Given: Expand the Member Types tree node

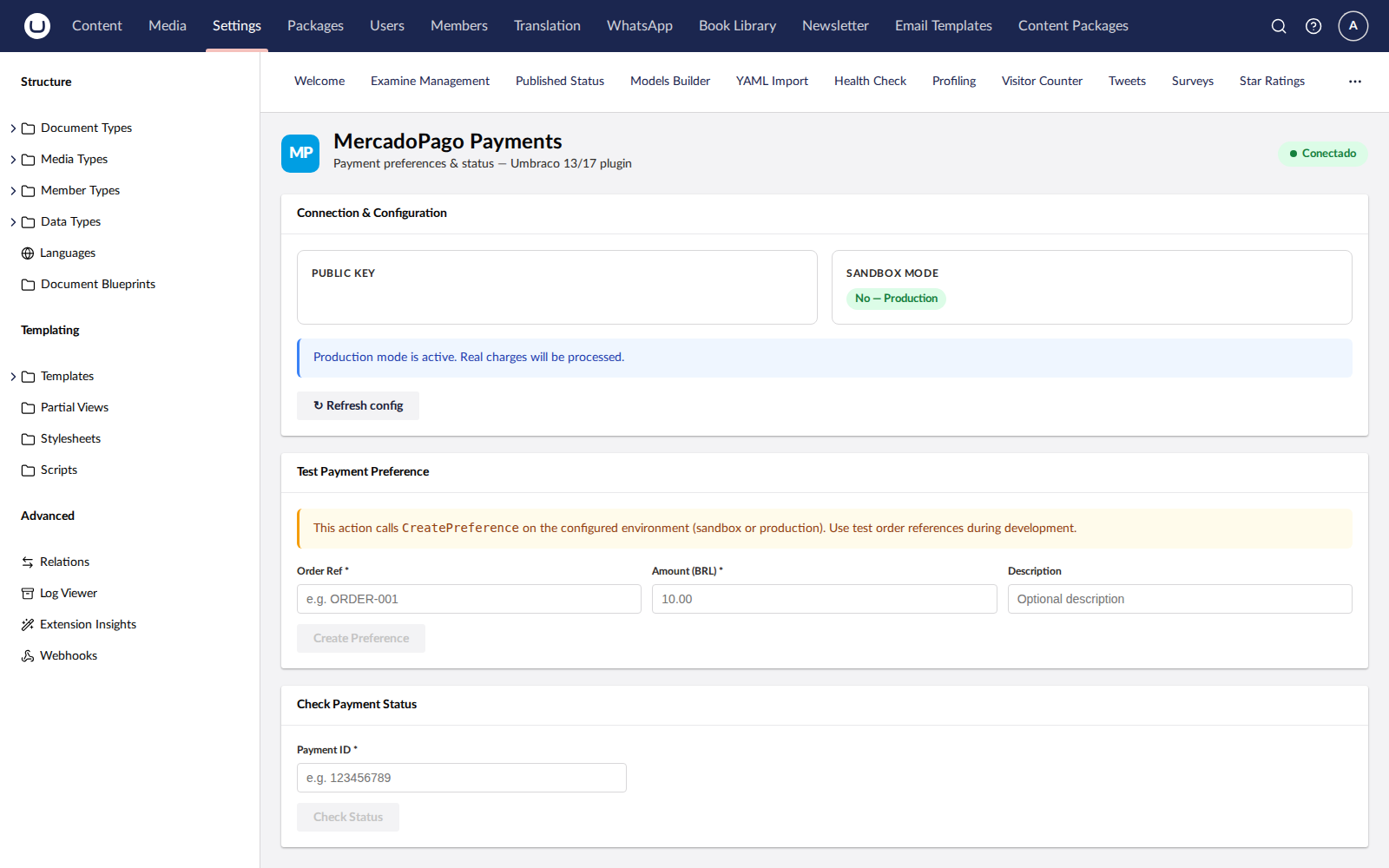Looking at the screenshot, I should point(13,191).
